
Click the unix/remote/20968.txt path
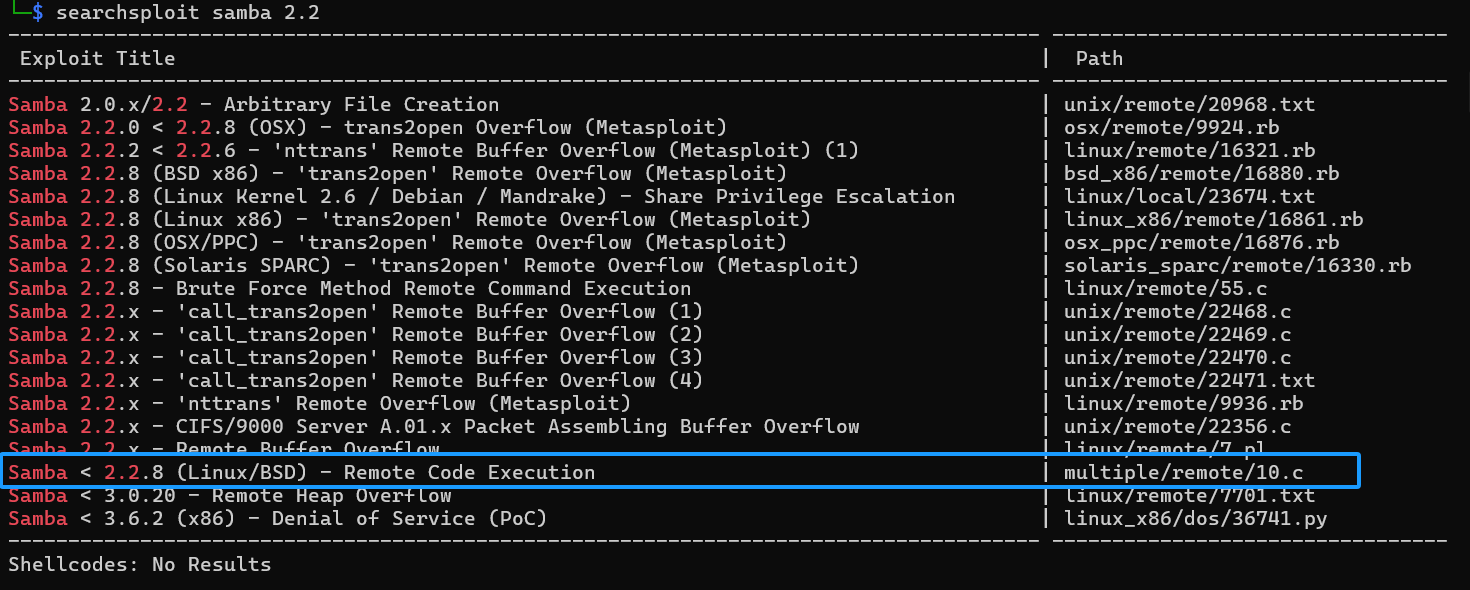[x=1189, y=104]
